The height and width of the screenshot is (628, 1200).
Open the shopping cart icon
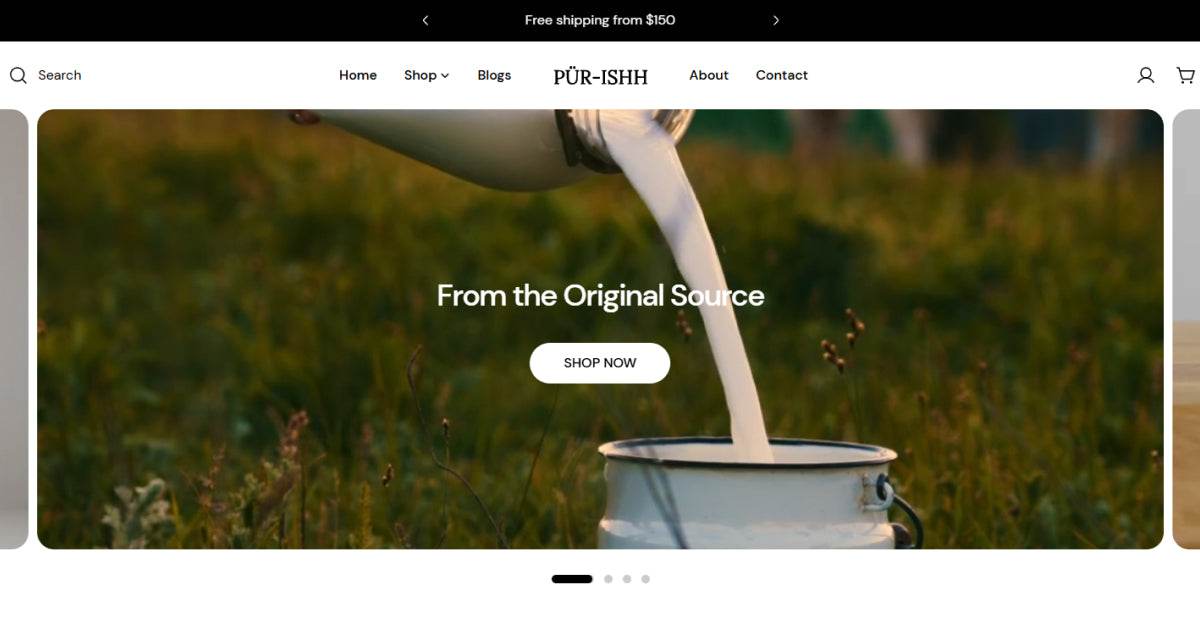[x=1186, y=75]
